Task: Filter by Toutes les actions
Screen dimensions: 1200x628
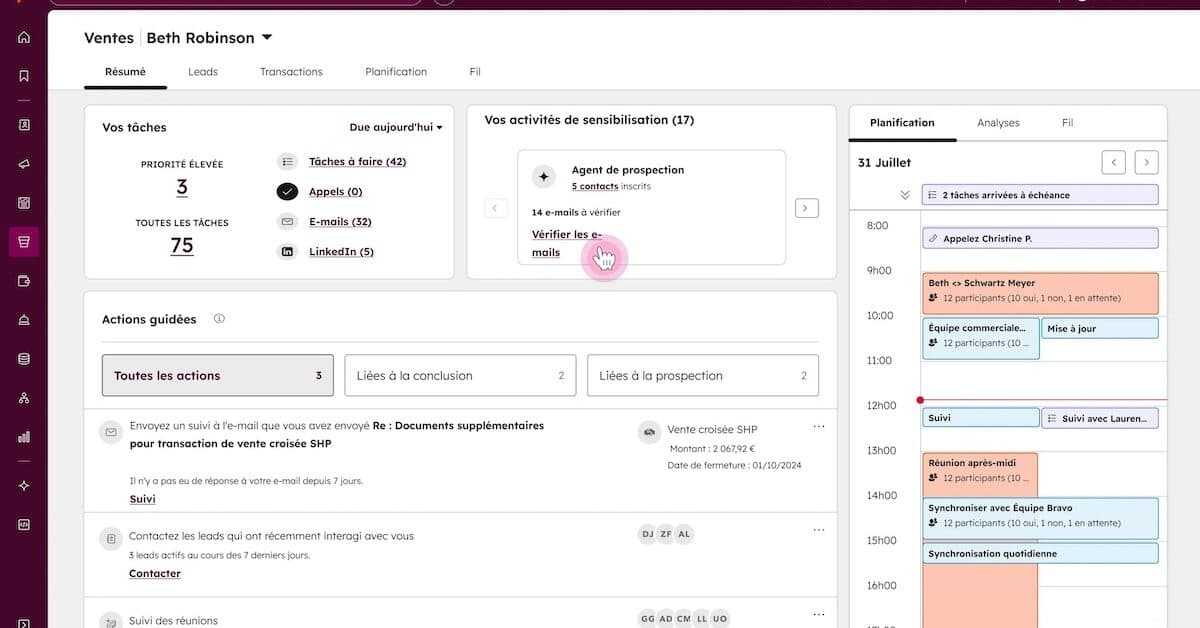Action: point(220,376)
